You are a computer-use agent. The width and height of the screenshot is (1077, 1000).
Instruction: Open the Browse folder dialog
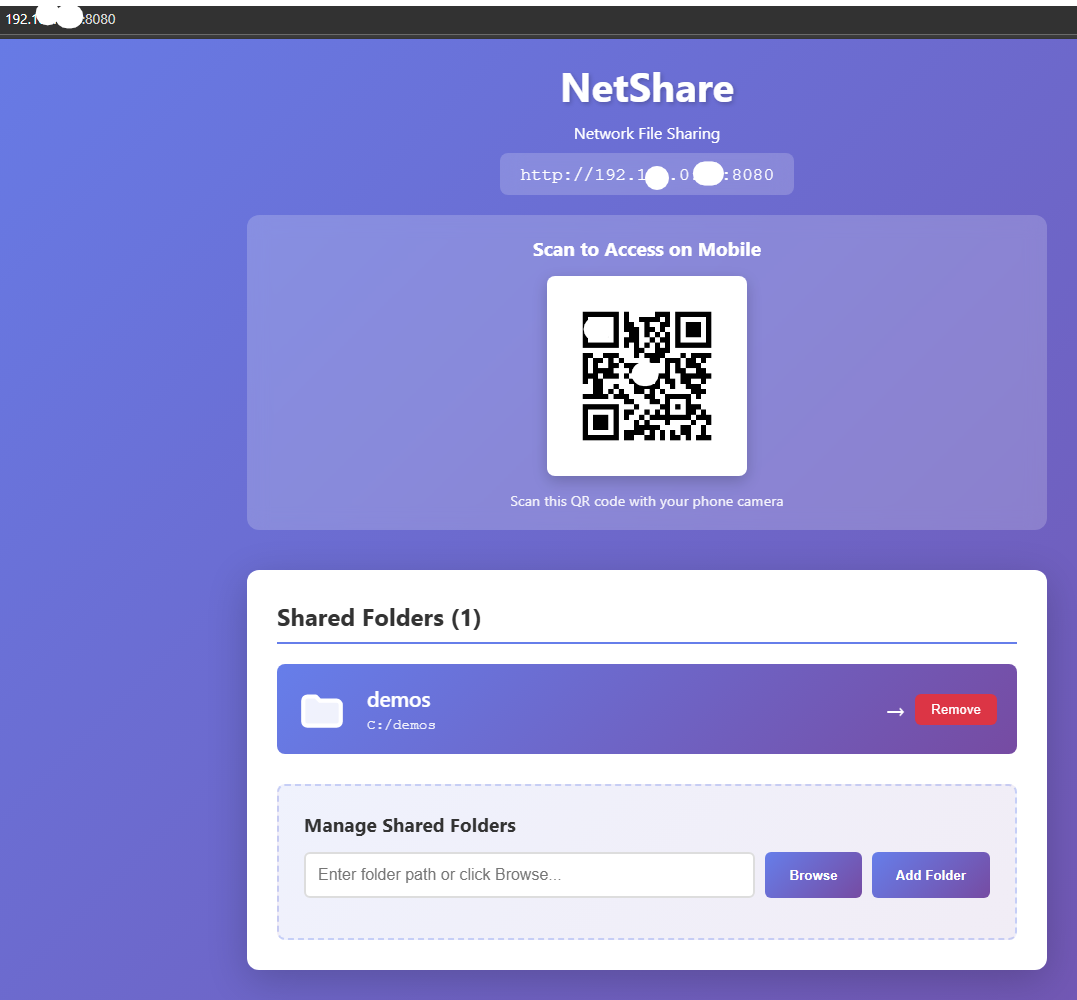tap(813, 875)
